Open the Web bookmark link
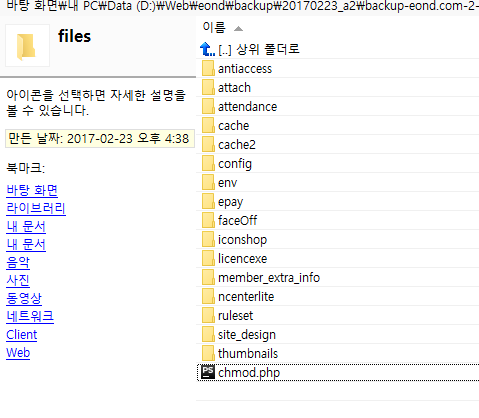This screenshot has width=479, height=418. [x=18, y=353]
